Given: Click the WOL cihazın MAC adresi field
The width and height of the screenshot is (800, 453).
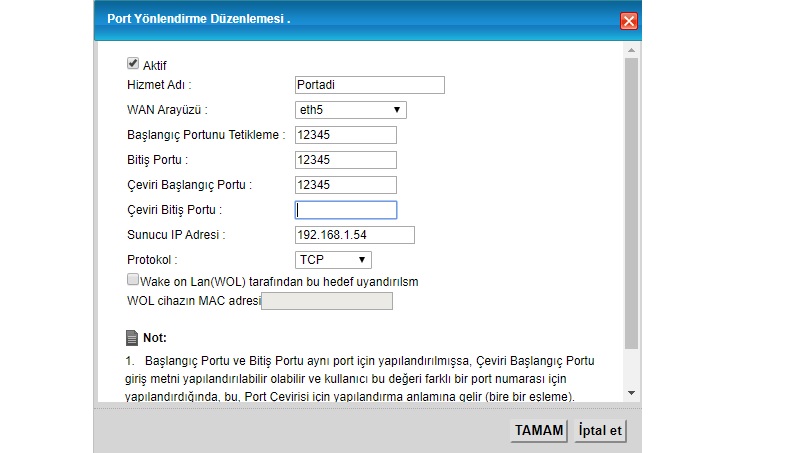Looking at the screenshot, I should pos(327,301).
